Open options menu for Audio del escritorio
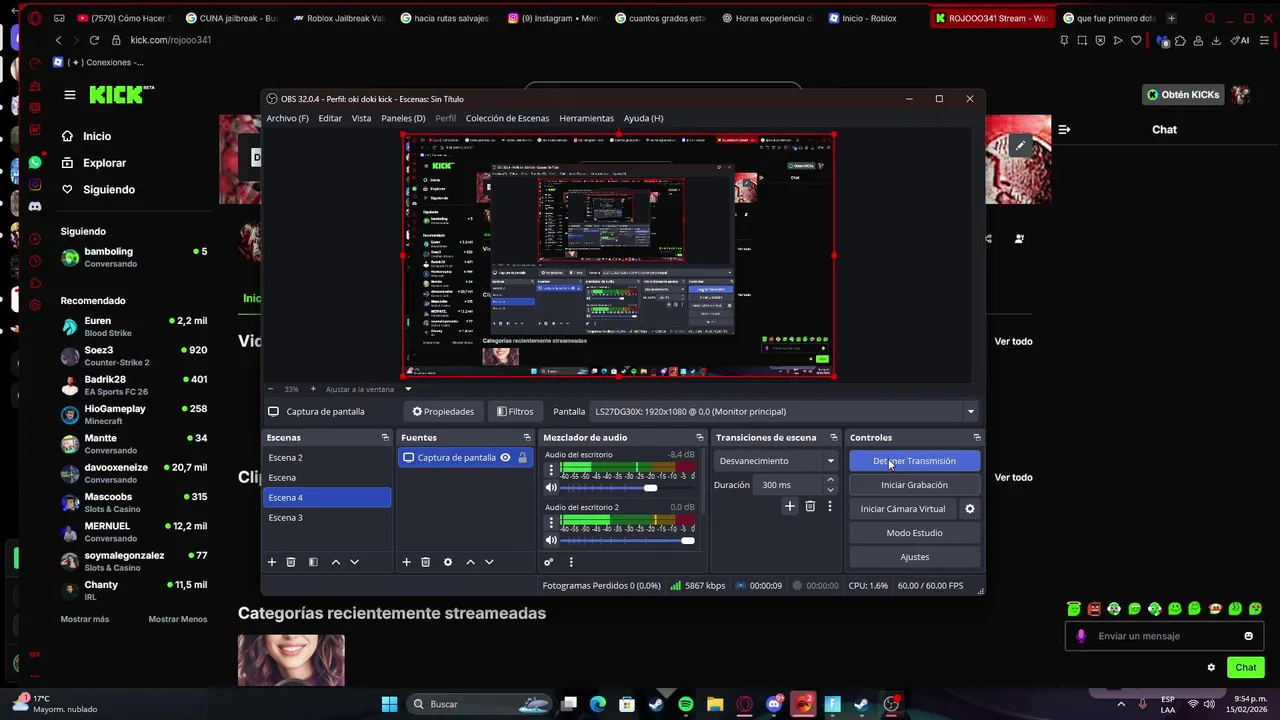Viewport: 1280px width, 720px height. [x=550, y=469]
